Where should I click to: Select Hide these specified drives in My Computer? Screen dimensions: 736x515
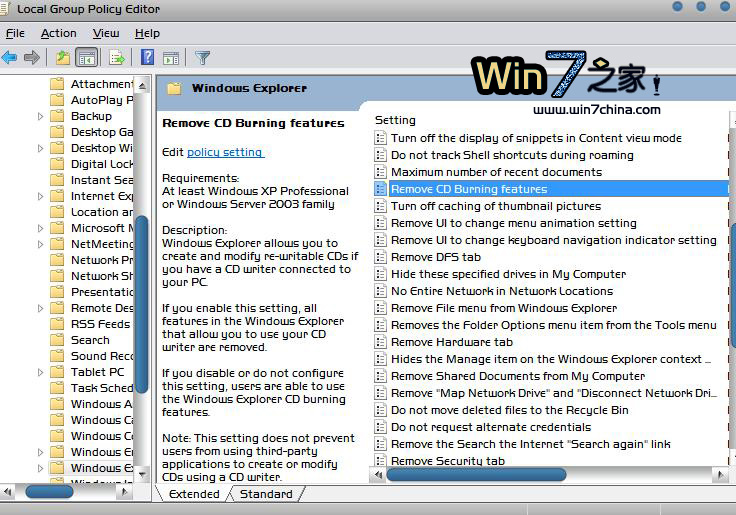point(508,274)
